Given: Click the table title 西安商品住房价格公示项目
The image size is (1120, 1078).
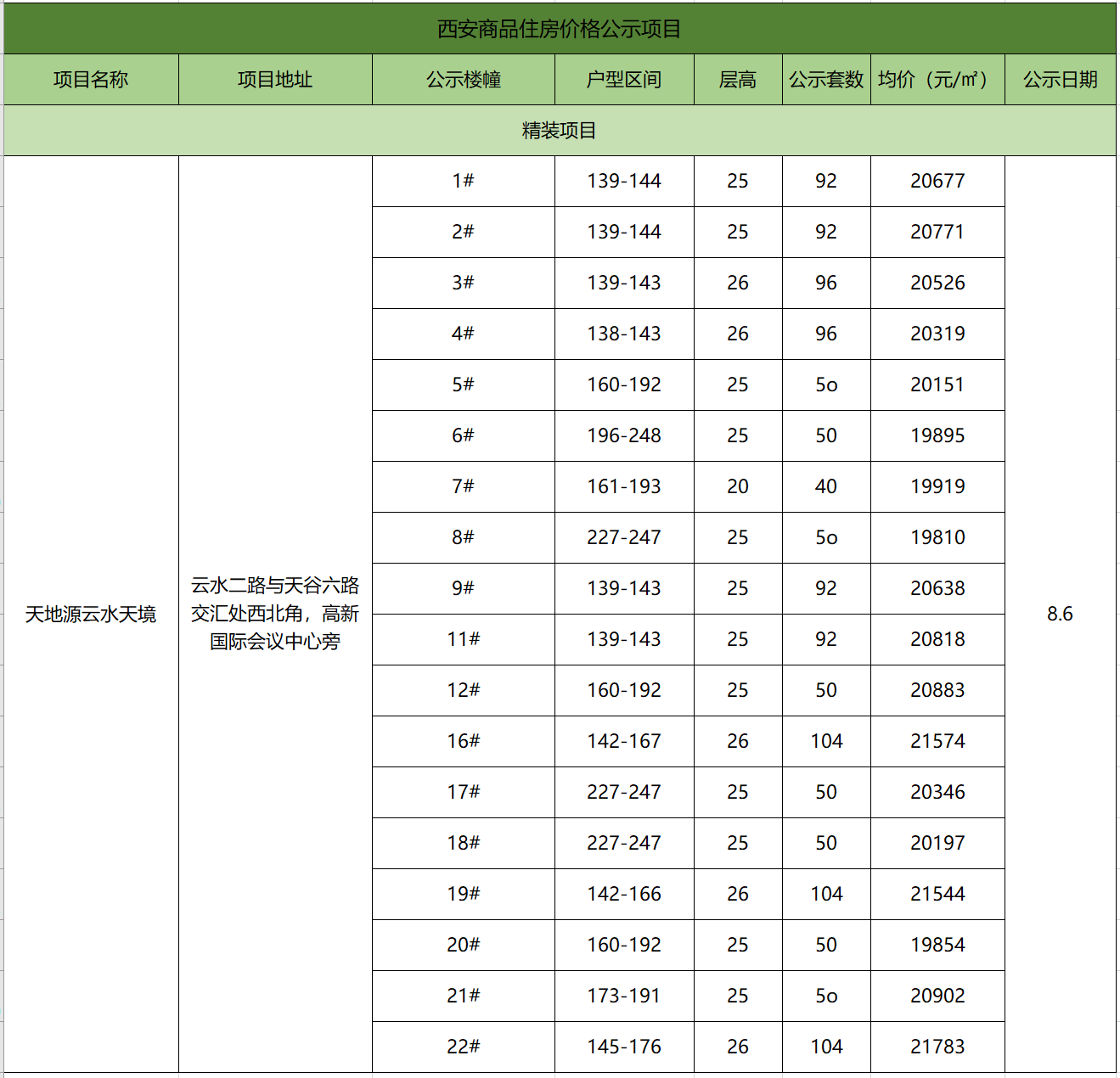Looking at the screenshot, I should click(560, 28).
